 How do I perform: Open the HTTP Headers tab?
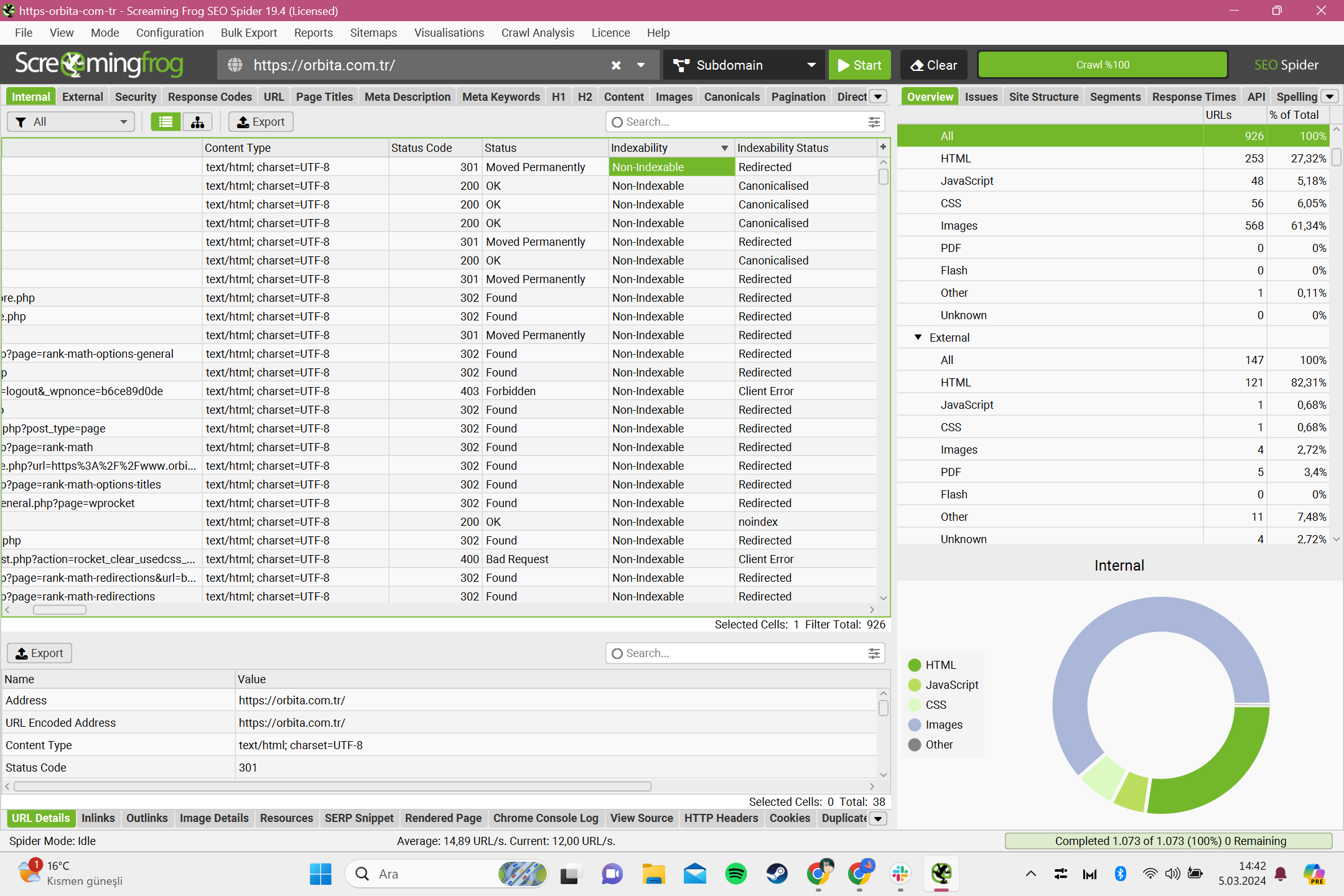721,818
